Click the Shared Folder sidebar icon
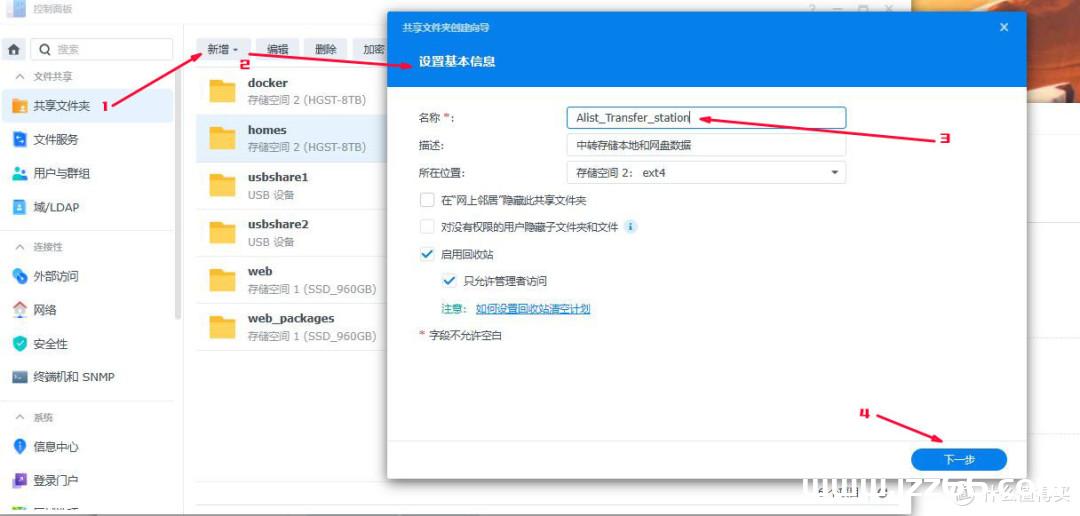 pyautogui.click(x=20, y=106)
